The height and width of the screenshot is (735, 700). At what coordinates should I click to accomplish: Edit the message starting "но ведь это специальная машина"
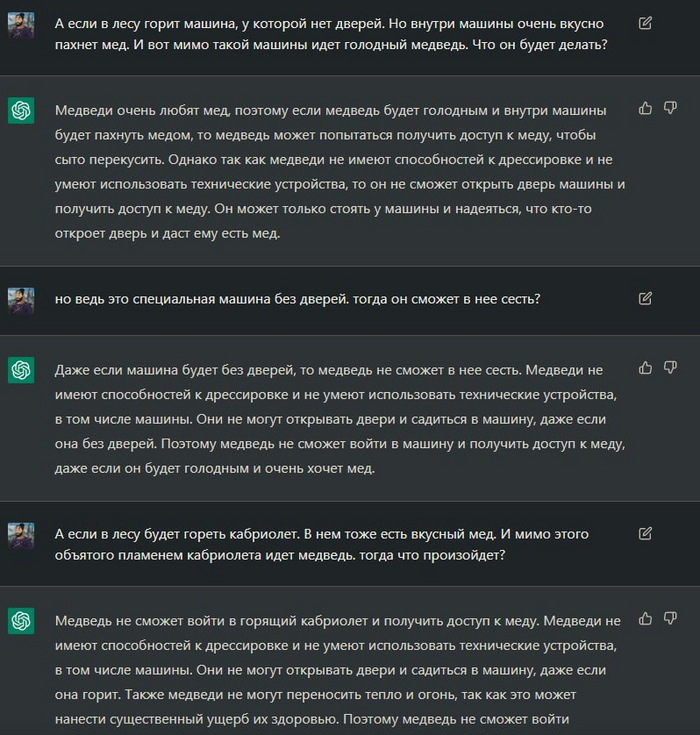tap(645, 297)
